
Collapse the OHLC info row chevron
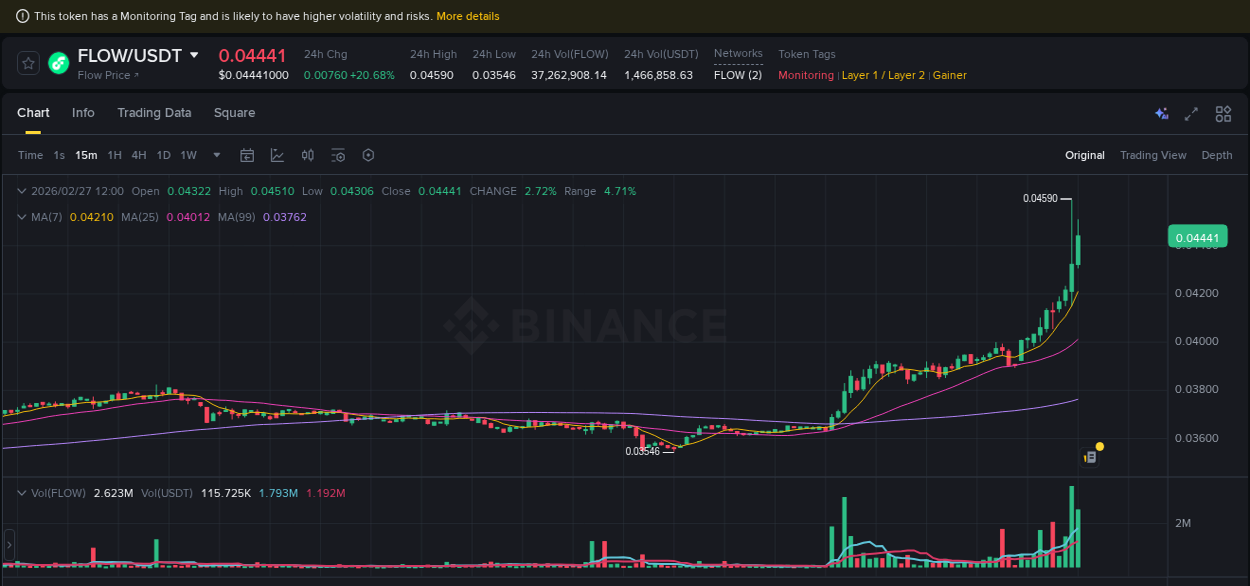20,190
